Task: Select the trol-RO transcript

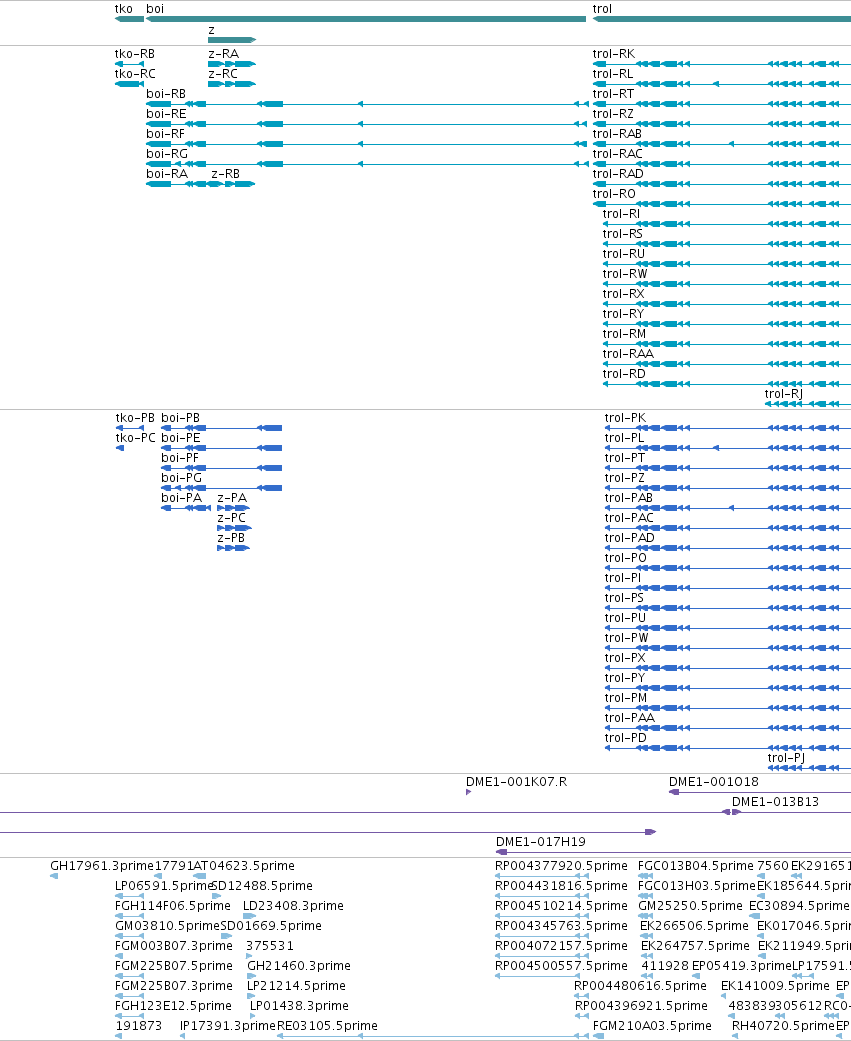Action: point(614,193)
